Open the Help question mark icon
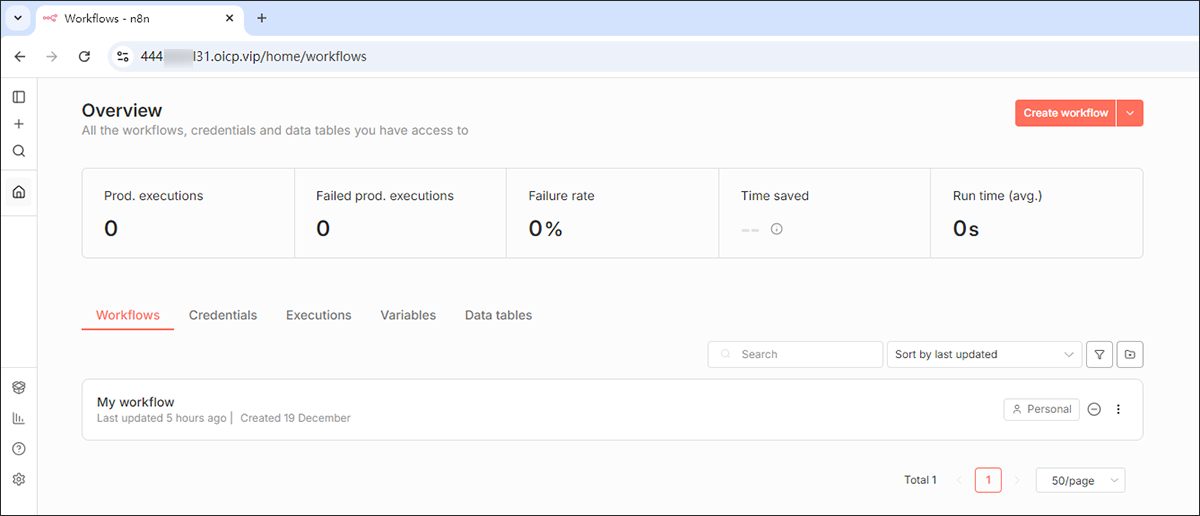The image size is (1200, 516). 19,449
